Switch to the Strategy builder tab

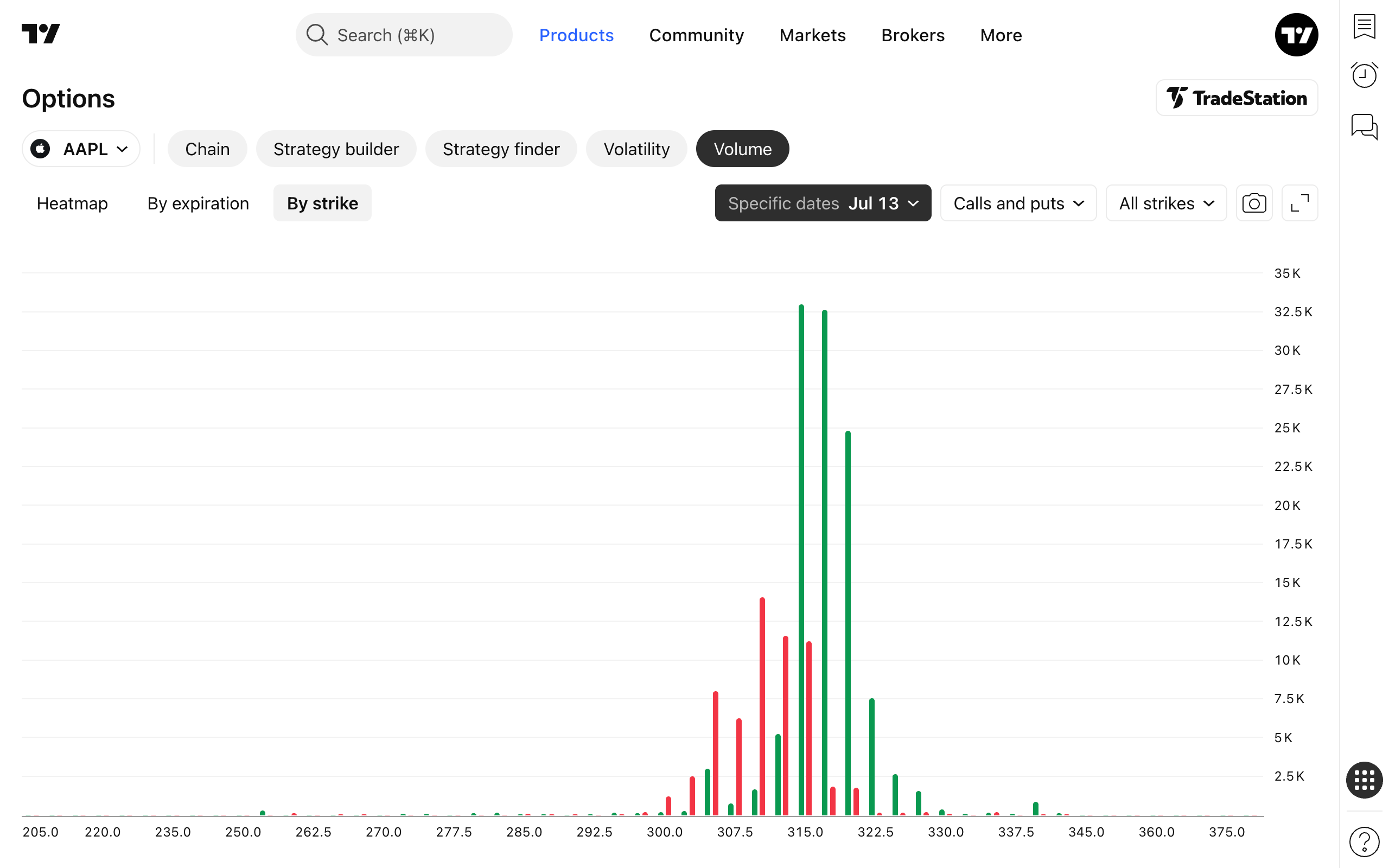[x=336, y=149]
